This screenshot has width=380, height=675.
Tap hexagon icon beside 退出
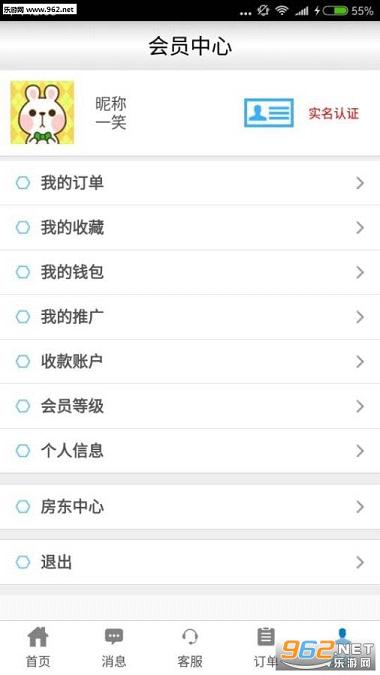pyautogui.click(x=23, y=562)
